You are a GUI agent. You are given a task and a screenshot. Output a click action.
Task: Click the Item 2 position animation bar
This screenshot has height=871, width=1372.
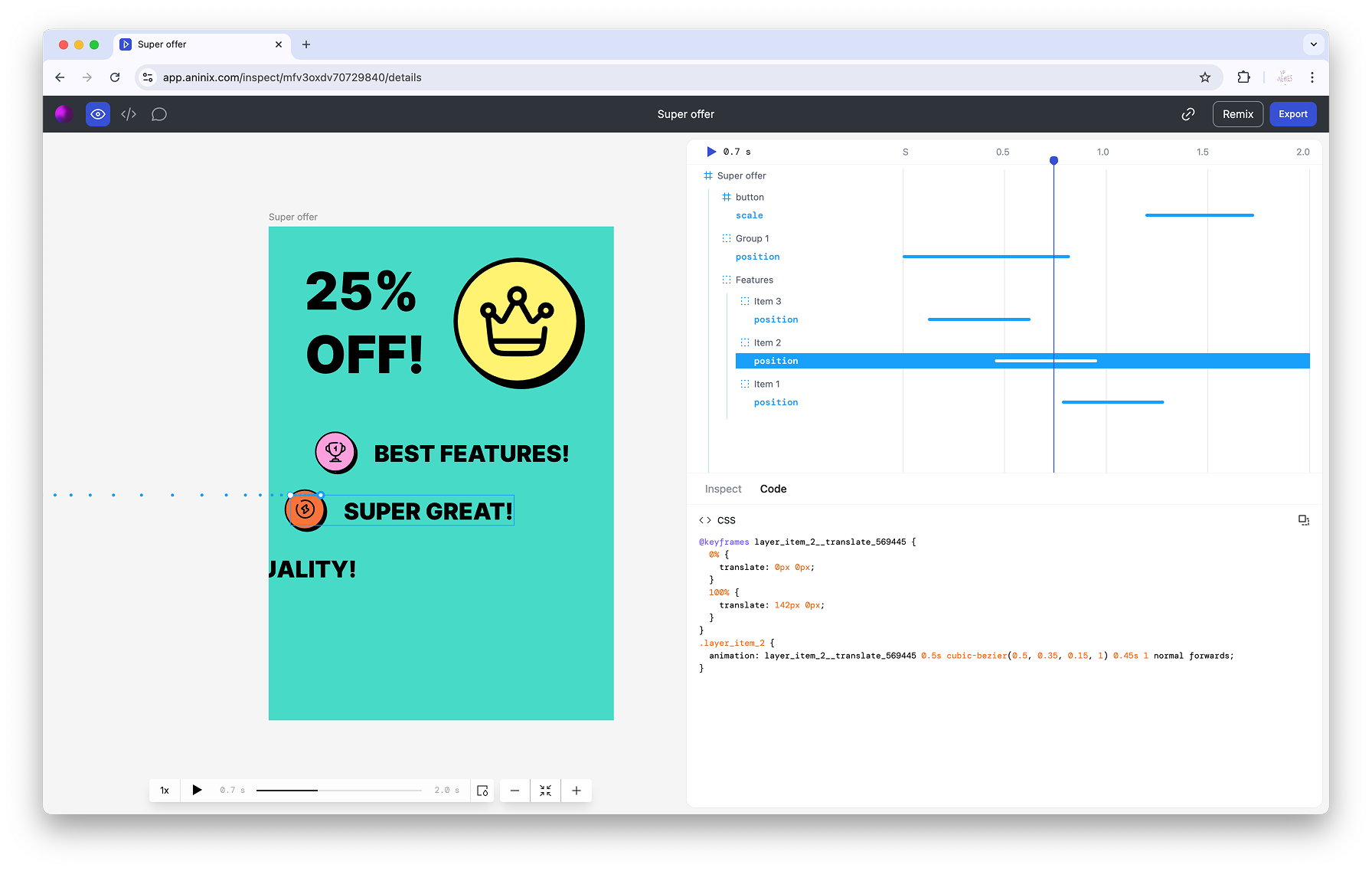pos(1046,361)
